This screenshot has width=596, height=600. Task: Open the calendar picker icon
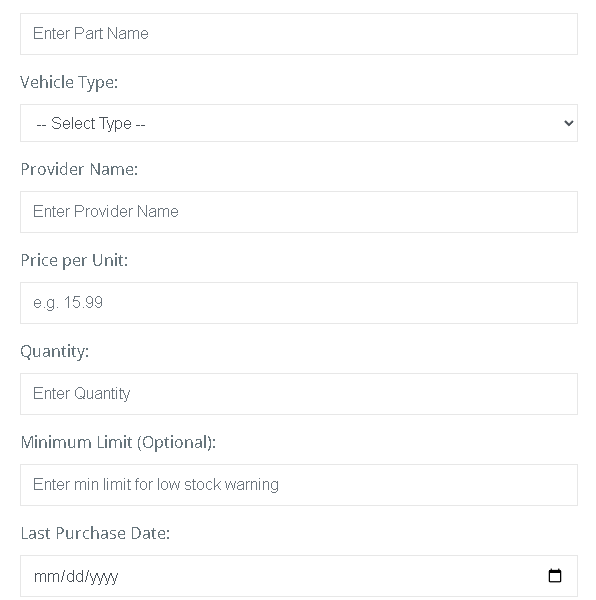(x=555, y=576)
